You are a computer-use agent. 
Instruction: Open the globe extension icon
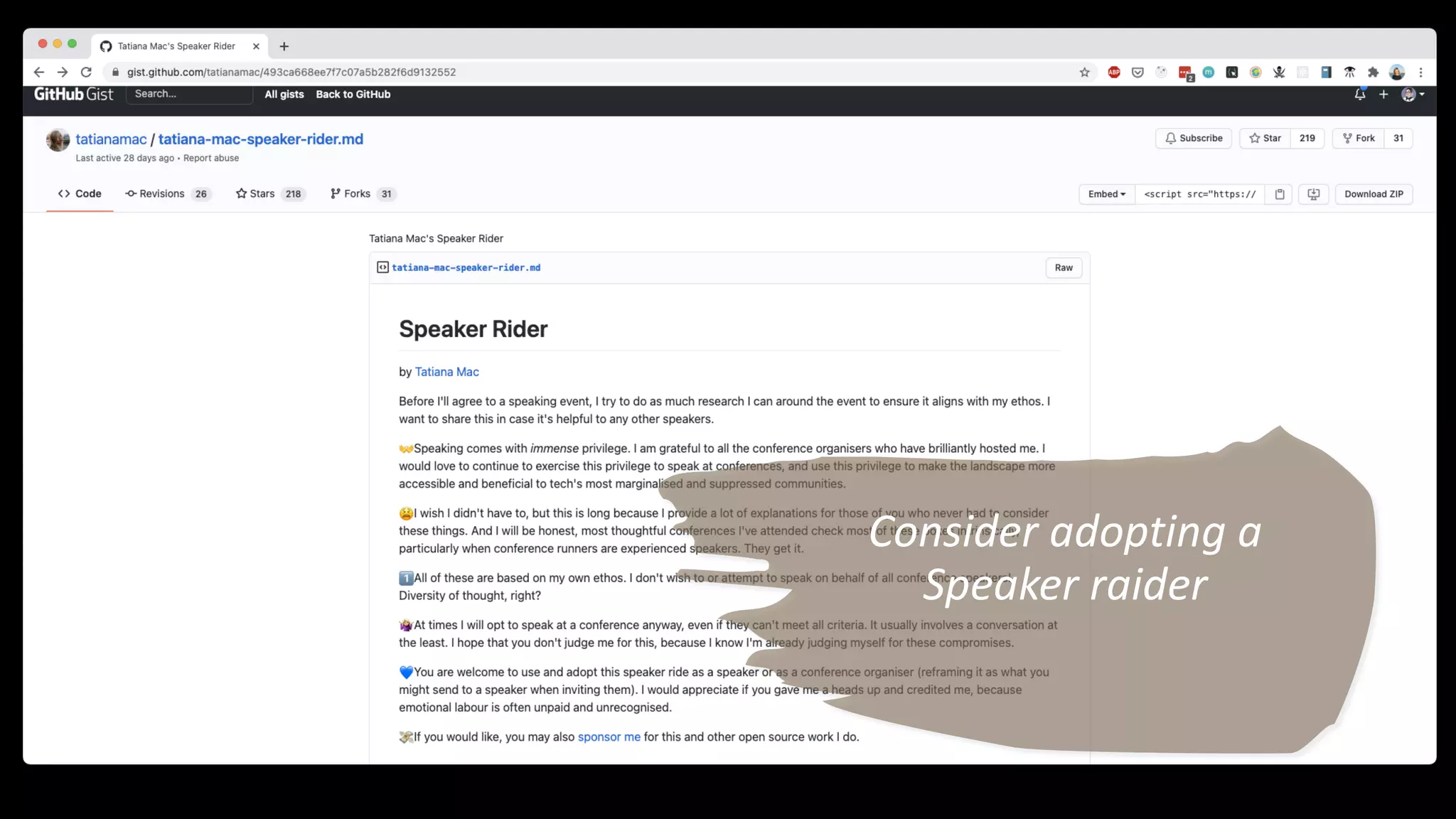tap(1256, 72)
